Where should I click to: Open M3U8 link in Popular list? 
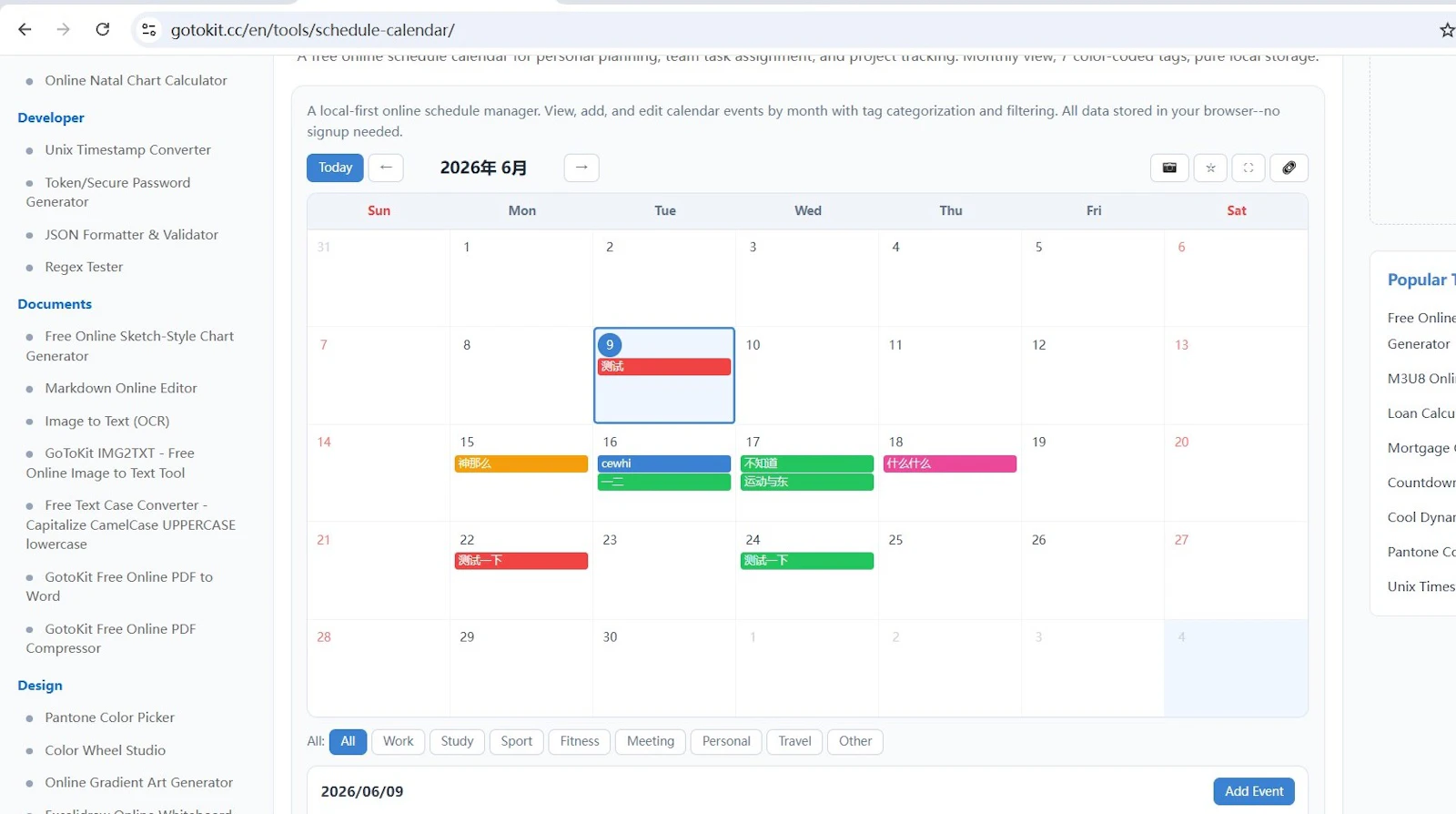1421,379
